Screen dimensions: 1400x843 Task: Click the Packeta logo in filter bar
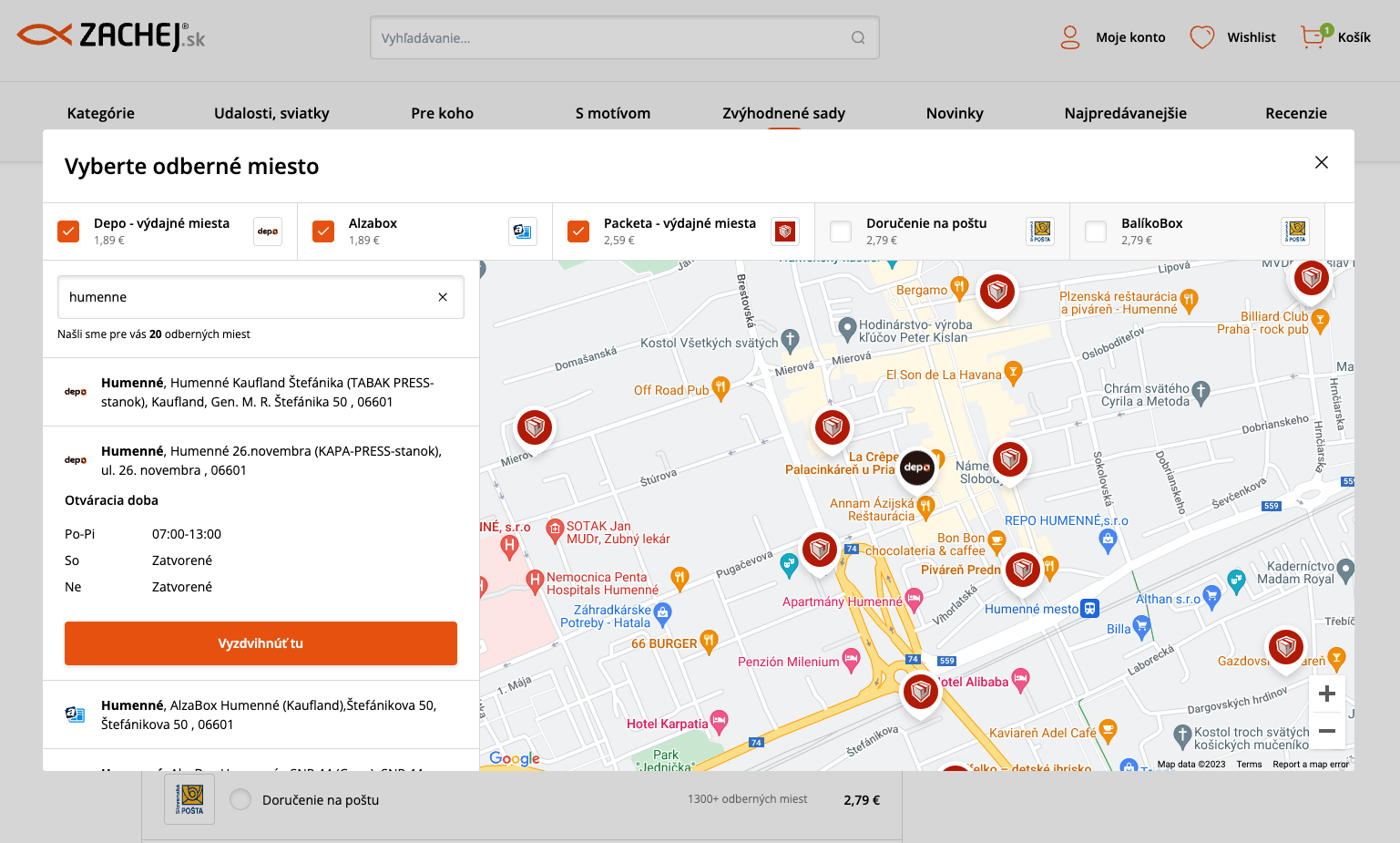(x=785, y=231)
